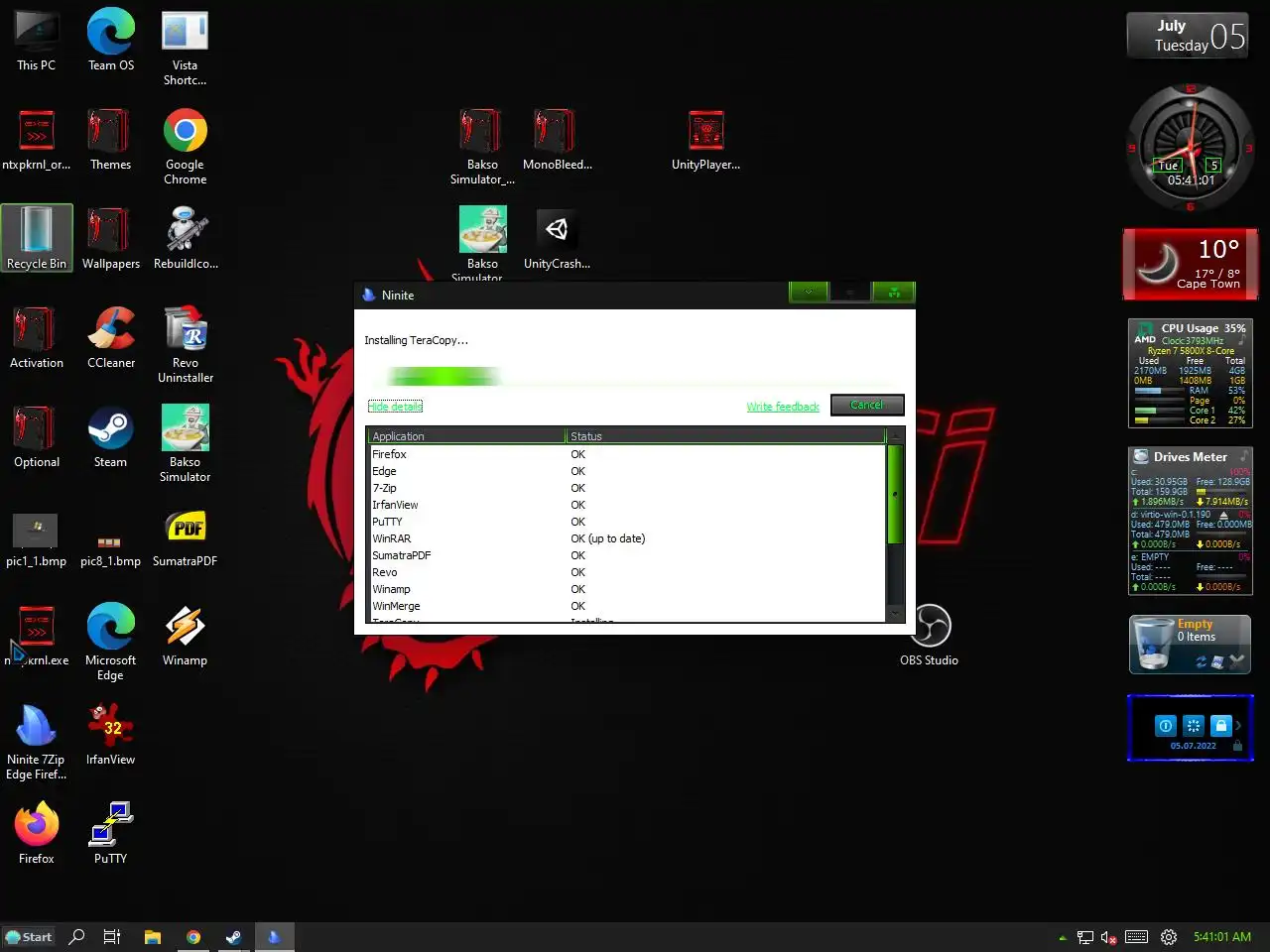Open the Team OS Edge shortcut
The height and width of the screenshot is (952, 1270).
[x=110, y=42]
